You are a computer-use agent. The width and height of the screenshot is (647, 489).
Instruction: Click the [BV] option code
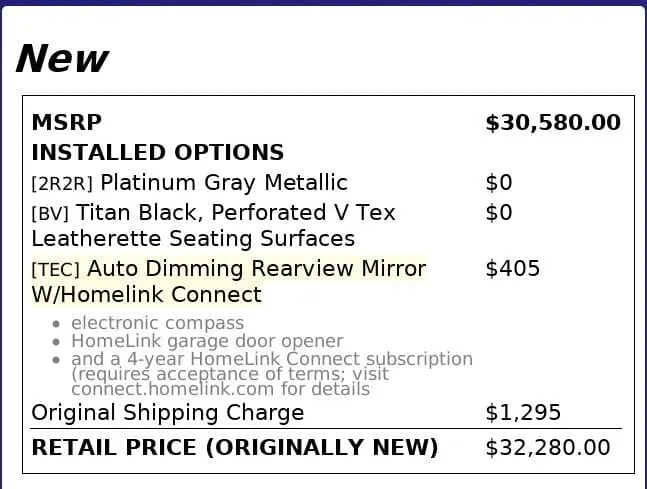coord(50,214)
